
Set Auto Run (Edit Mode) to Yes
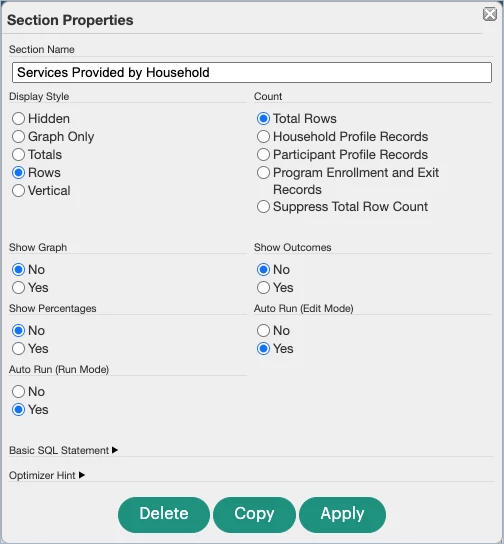(x=263, y=349)
